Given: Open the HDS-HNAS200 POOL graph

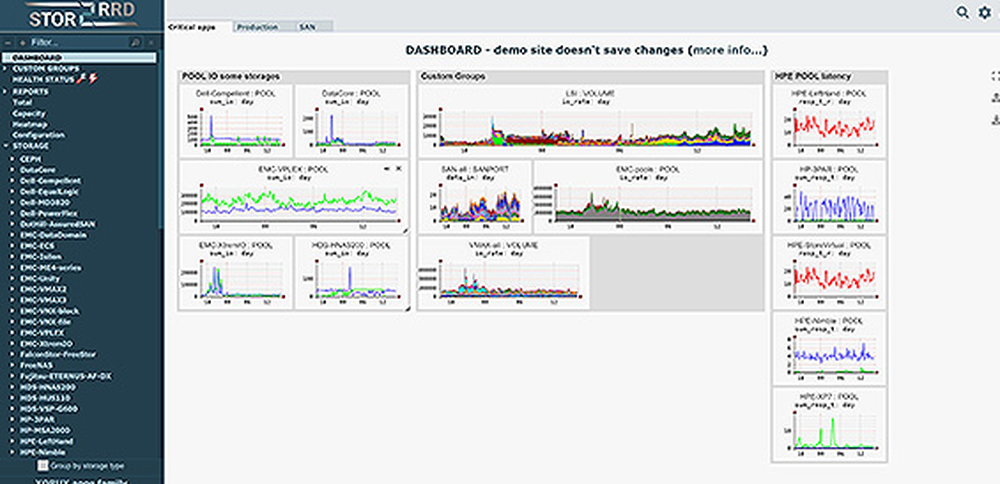Looking at the screenshot, I should tap(351, 273).
